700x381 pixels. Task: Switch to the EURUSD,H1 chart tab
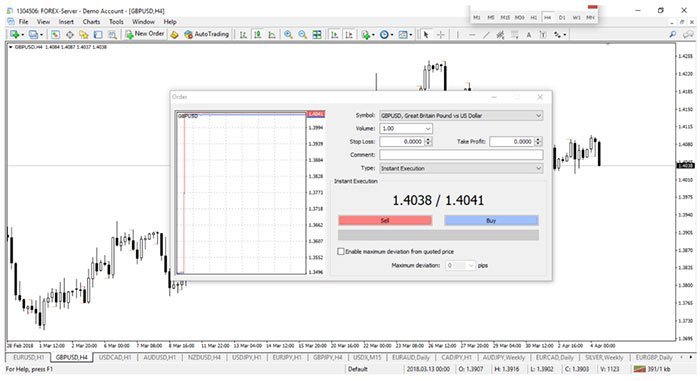pyautogui.click(x=29, y=358)
